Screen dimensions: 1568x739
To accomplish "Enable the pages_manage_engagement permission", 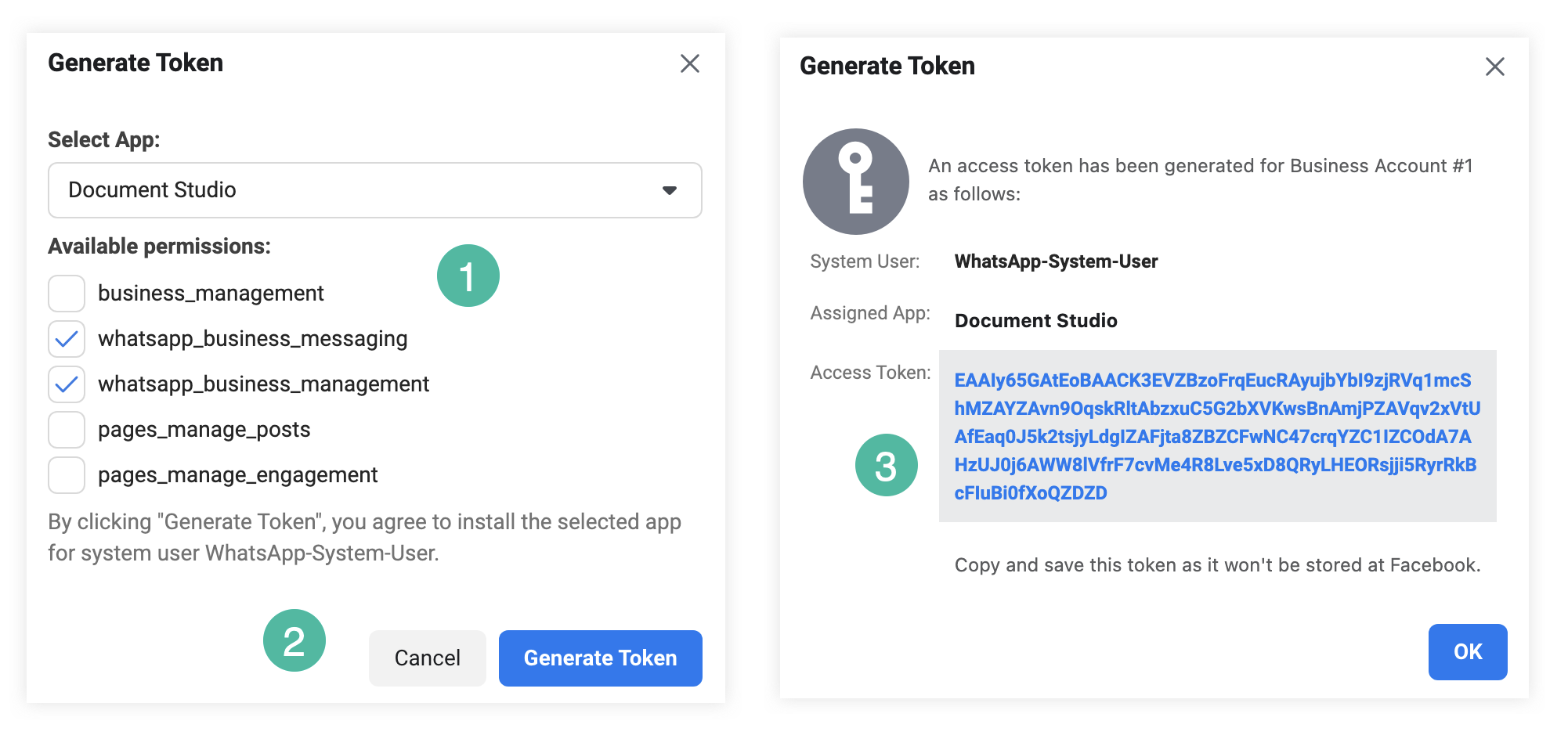I will pos(67,474).
